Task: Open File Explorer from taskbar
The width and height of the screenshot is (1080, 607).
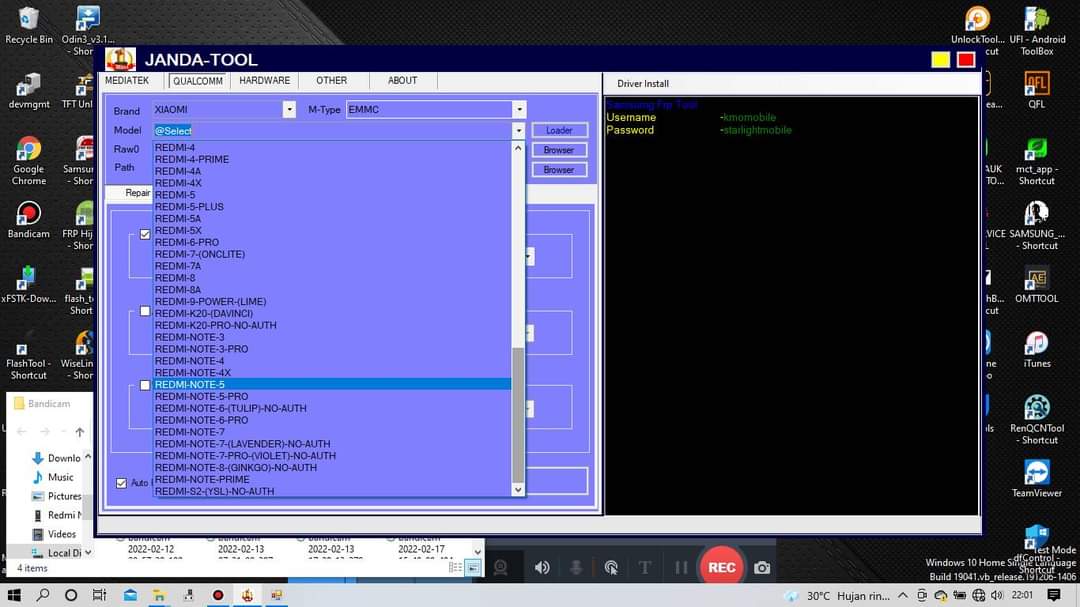Action: pos(159,595)
